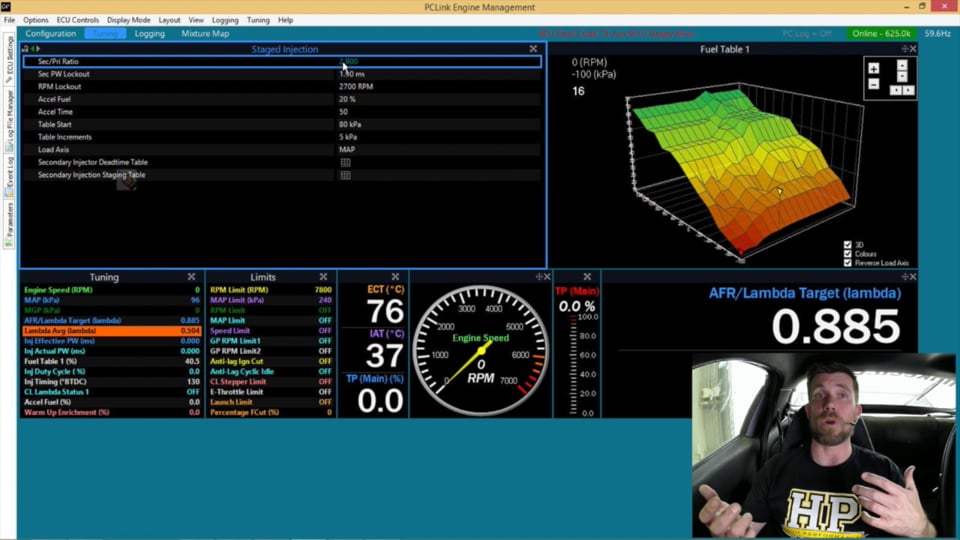Close the Tuning values panel

192,277
